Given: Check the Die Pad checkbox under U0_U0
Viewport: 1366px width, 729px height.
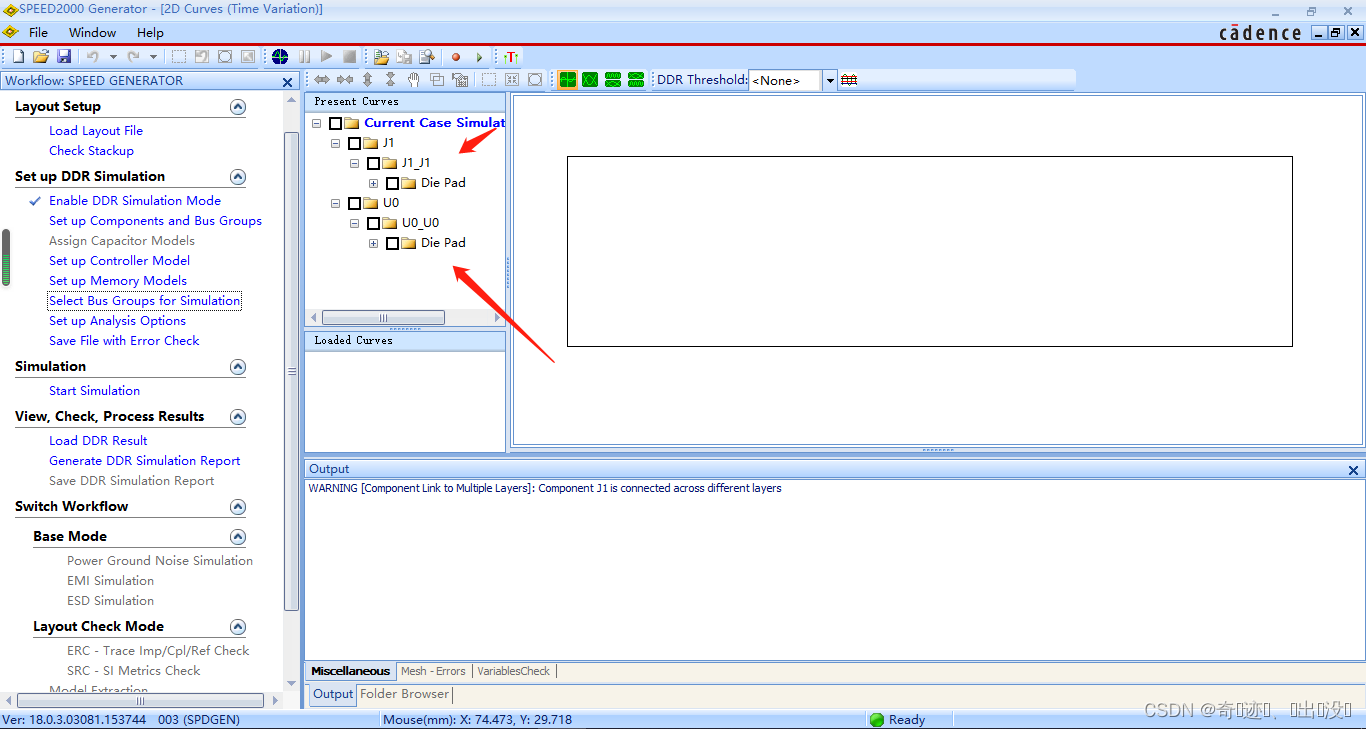Looking at the screenshot, I should click(392, 243).
